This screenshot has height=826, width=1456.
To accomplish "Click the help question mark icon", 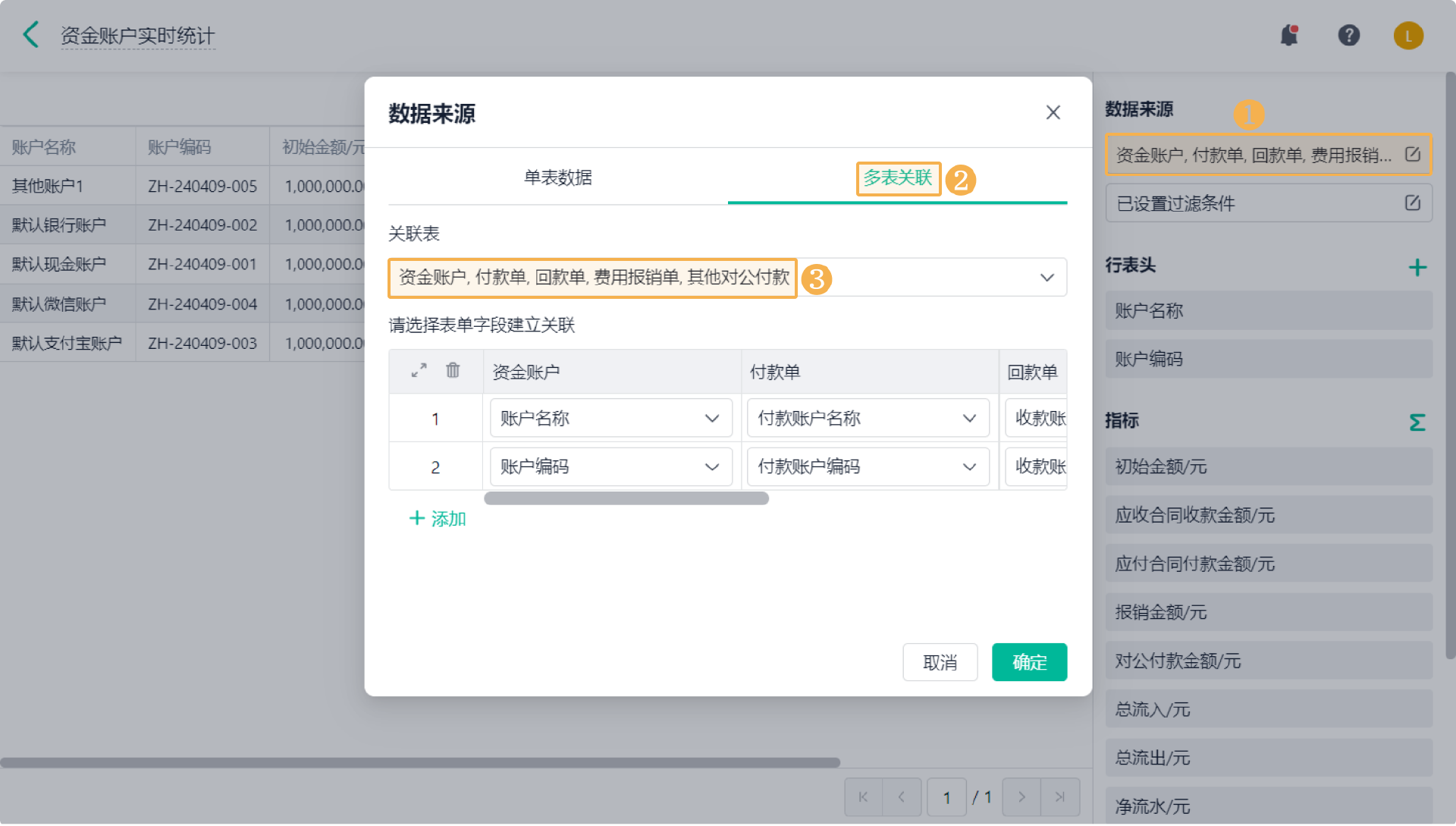I will tap(1348, 35).
